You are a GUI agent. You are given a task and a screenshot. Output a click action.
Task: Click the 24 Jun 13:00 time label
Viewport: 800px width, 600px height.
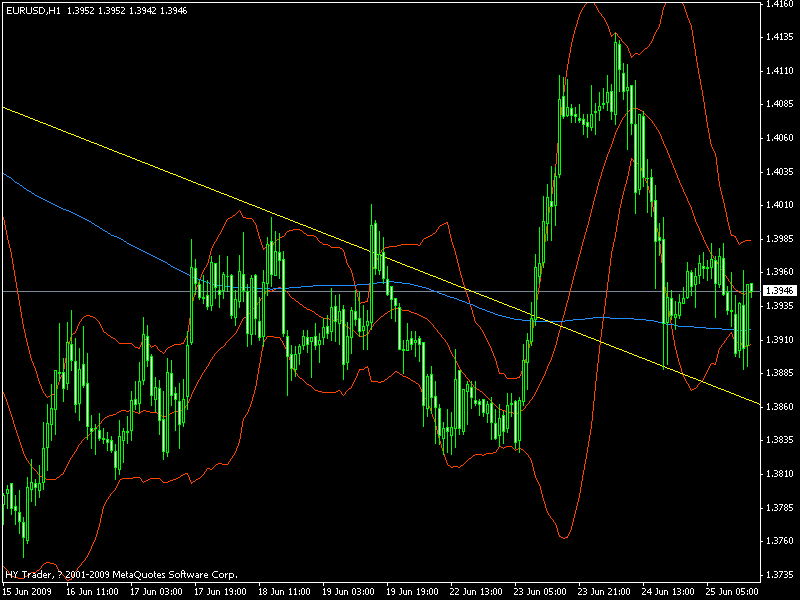(x=668, y=592)
